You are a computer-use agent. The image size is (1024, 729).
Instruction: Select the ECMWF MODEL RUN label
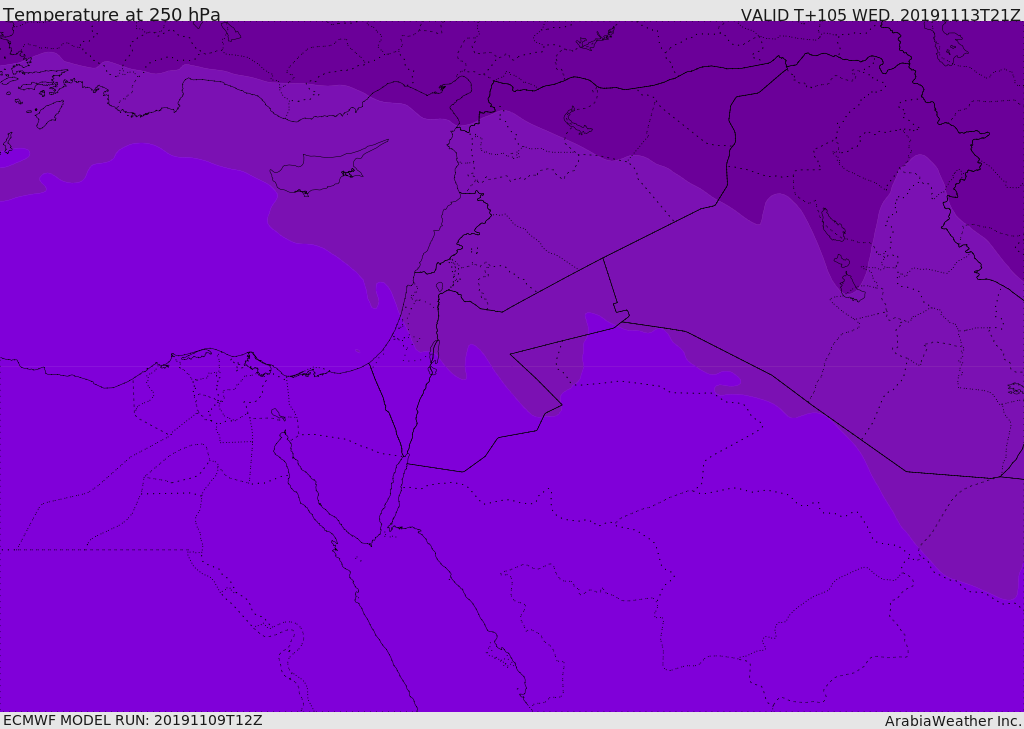133,720
